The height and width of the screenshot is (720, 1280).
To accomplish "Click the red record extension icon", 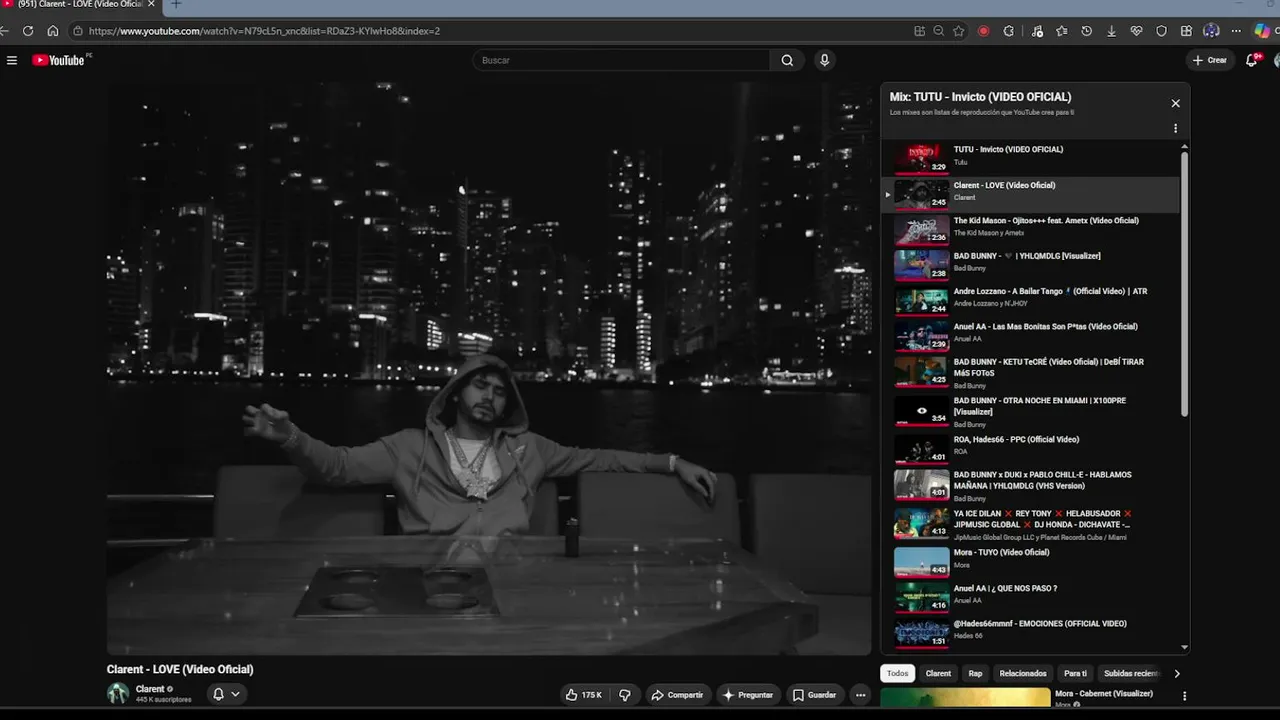I will tap(983, 31).
